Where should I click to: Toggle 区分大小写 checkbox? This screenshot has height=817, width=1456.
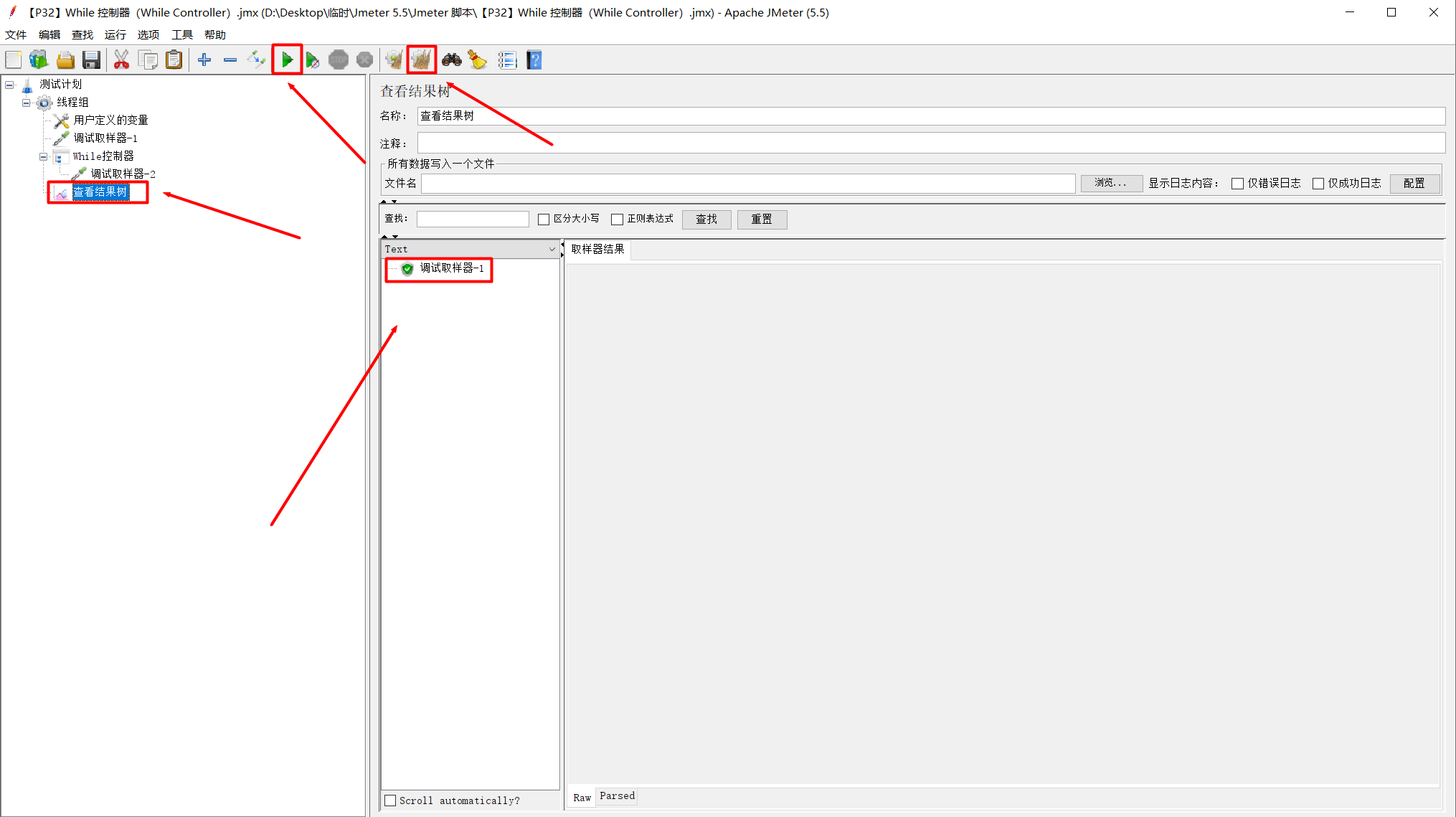[x=544, y=219]
